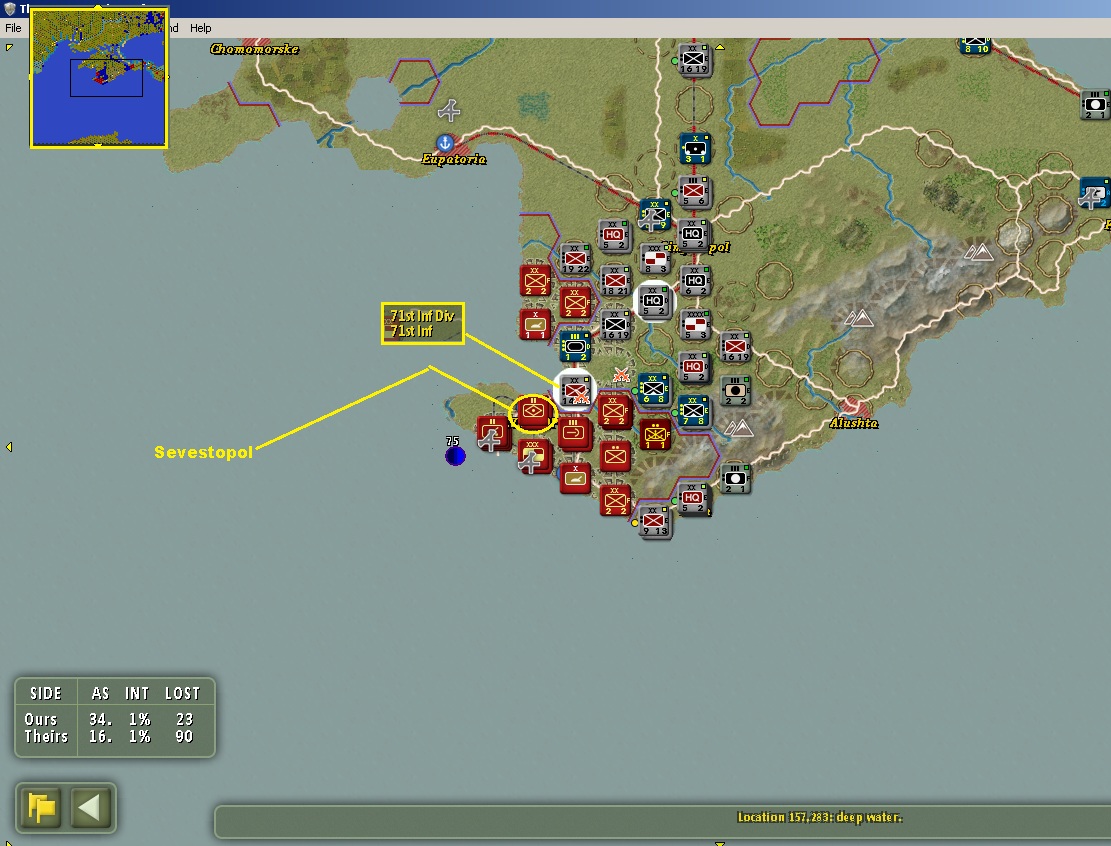This screenshot has width=1111, height=846.
Task: Select the grey III infantry counter 5-6
Action: [694, 191]
